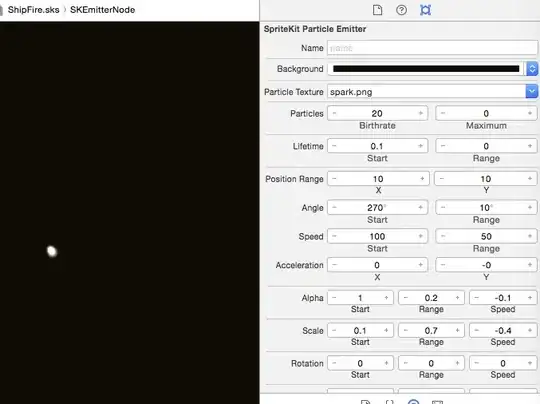Increase Particles Birthrate with plus button
540x404 pixels.
click(x=420, y=113)
